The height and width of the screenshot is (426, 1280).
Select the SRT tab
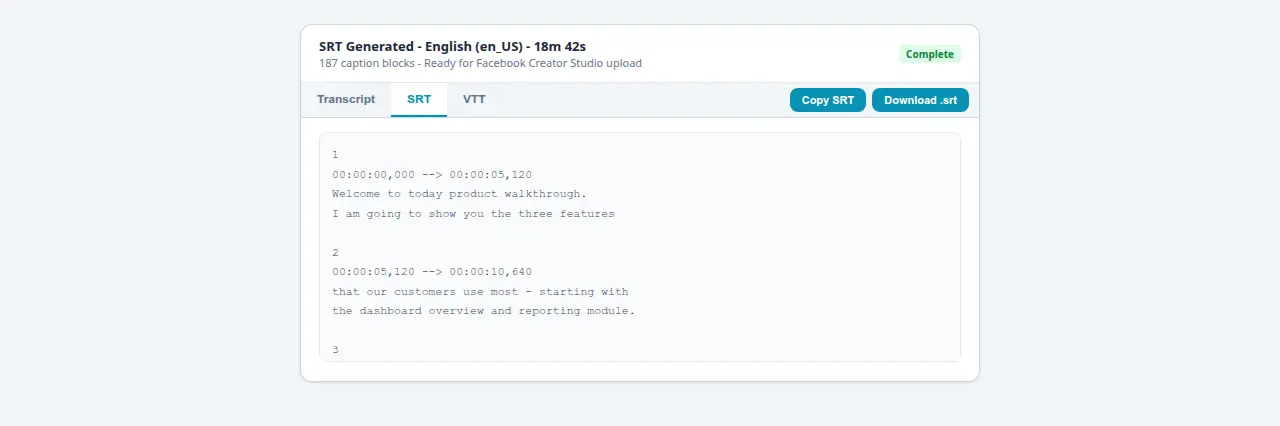419,100
